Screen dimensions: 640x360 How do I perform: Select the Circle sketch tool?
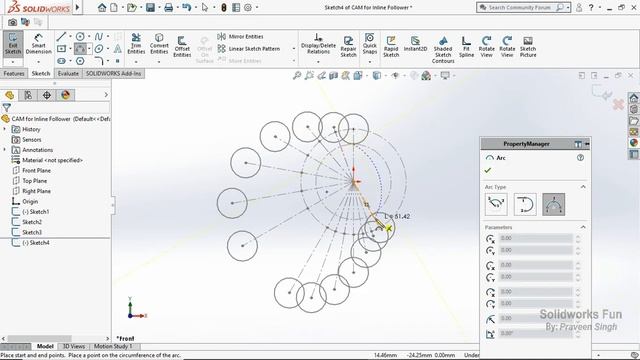coord(80,37)
